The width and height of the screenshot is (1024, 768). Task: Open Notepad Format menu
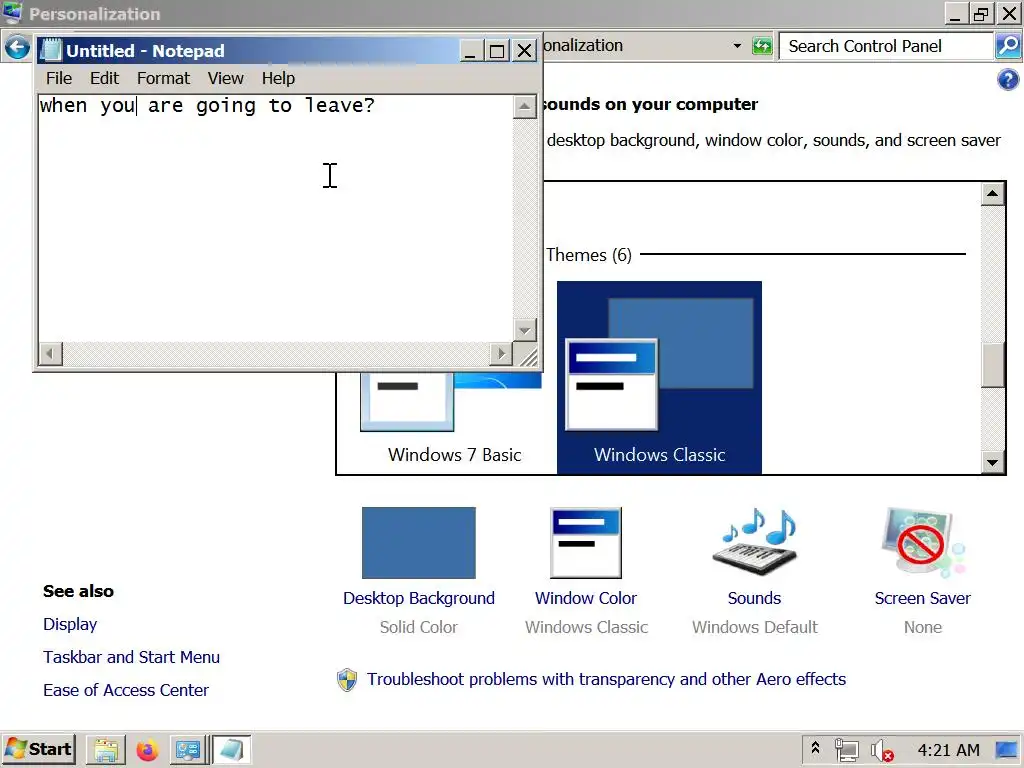163,78
